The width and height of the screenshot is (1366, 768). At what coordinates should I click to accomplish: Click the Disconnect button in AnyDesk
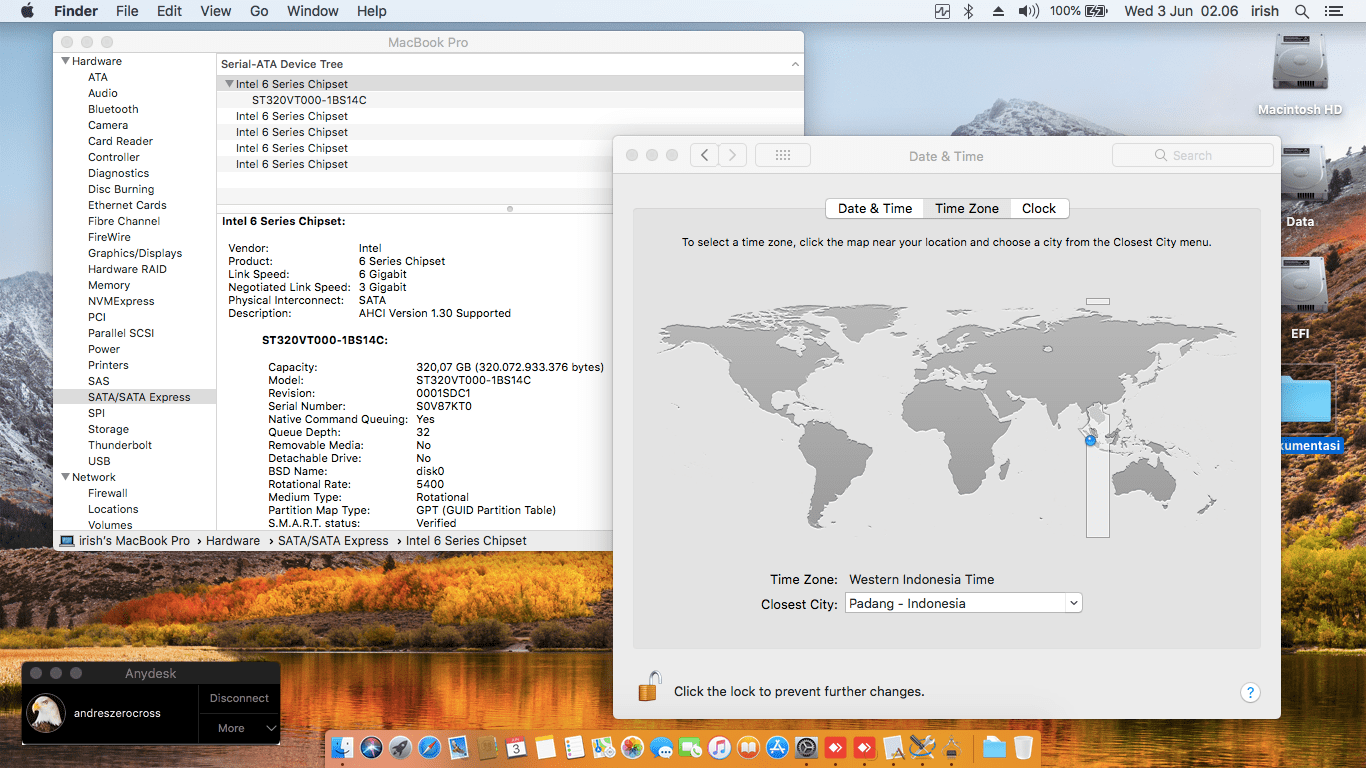click(x=239, y=698)
